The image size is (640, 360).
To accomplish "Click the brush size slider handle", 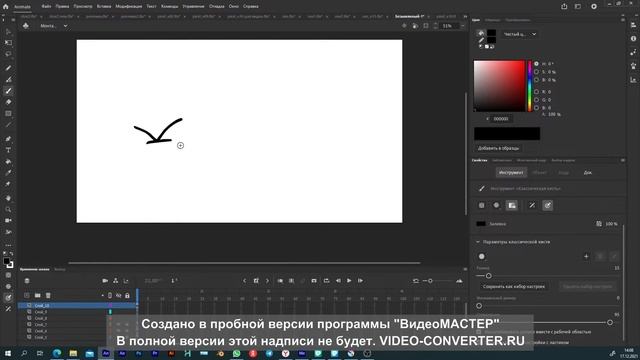I will [x=489, y=276].
